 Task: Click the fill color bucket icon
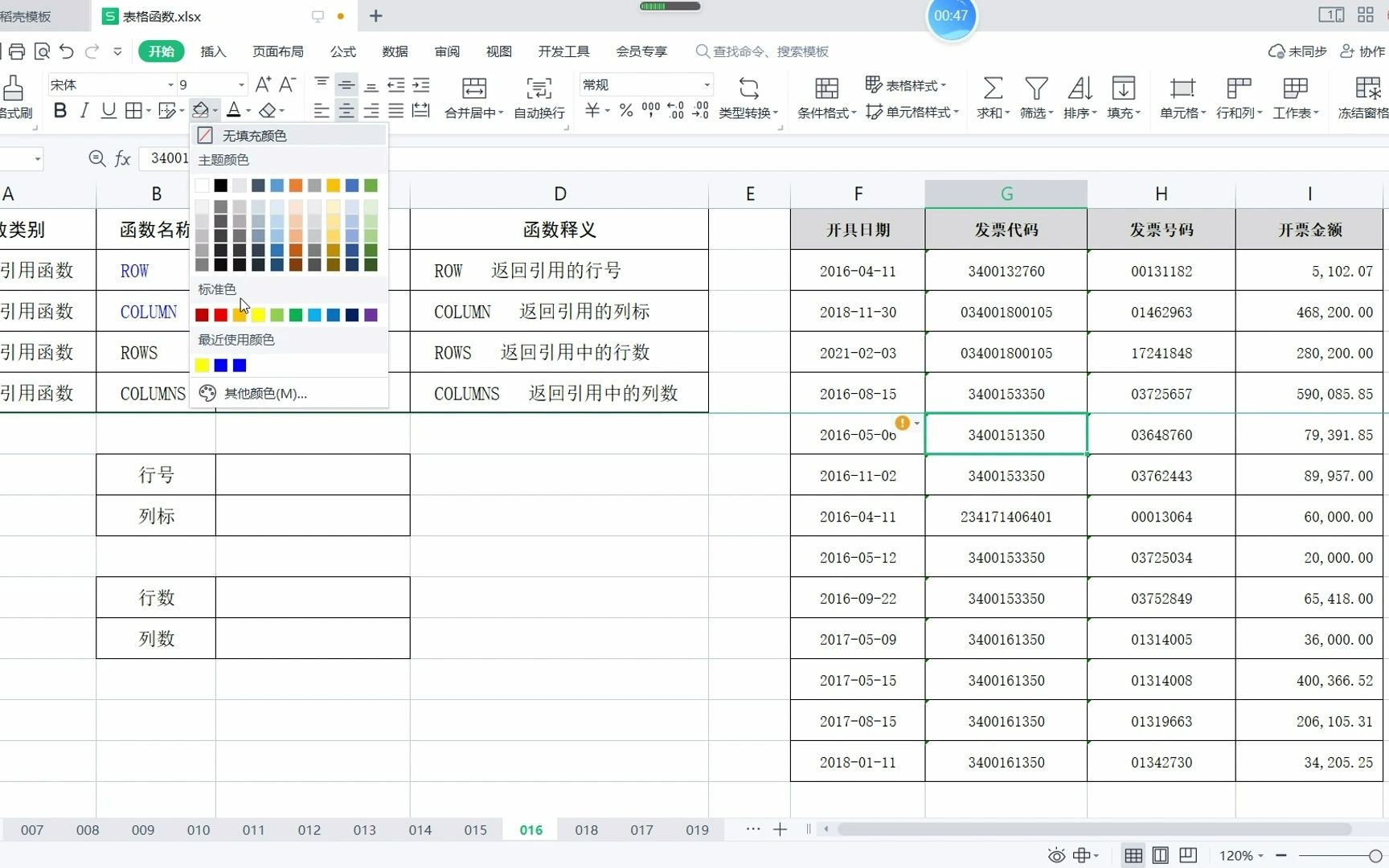coord(200,110)
